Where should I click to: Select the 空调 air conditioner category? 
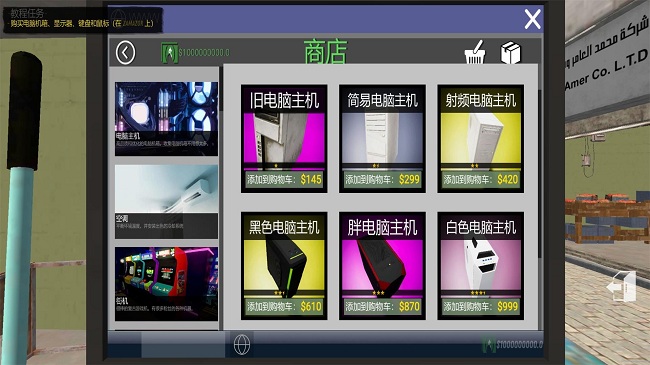166,202
